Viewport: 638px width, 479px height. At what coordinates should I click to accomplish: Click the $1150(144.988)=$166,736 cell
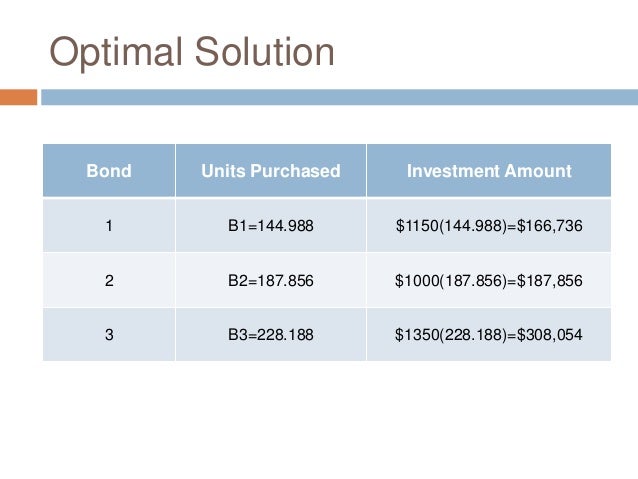[x=489, y=225]
